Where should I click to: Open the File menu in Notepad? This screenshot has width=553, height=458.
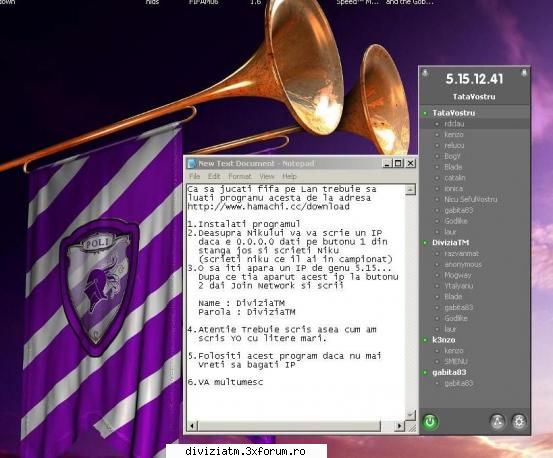[x=194, y=176]
